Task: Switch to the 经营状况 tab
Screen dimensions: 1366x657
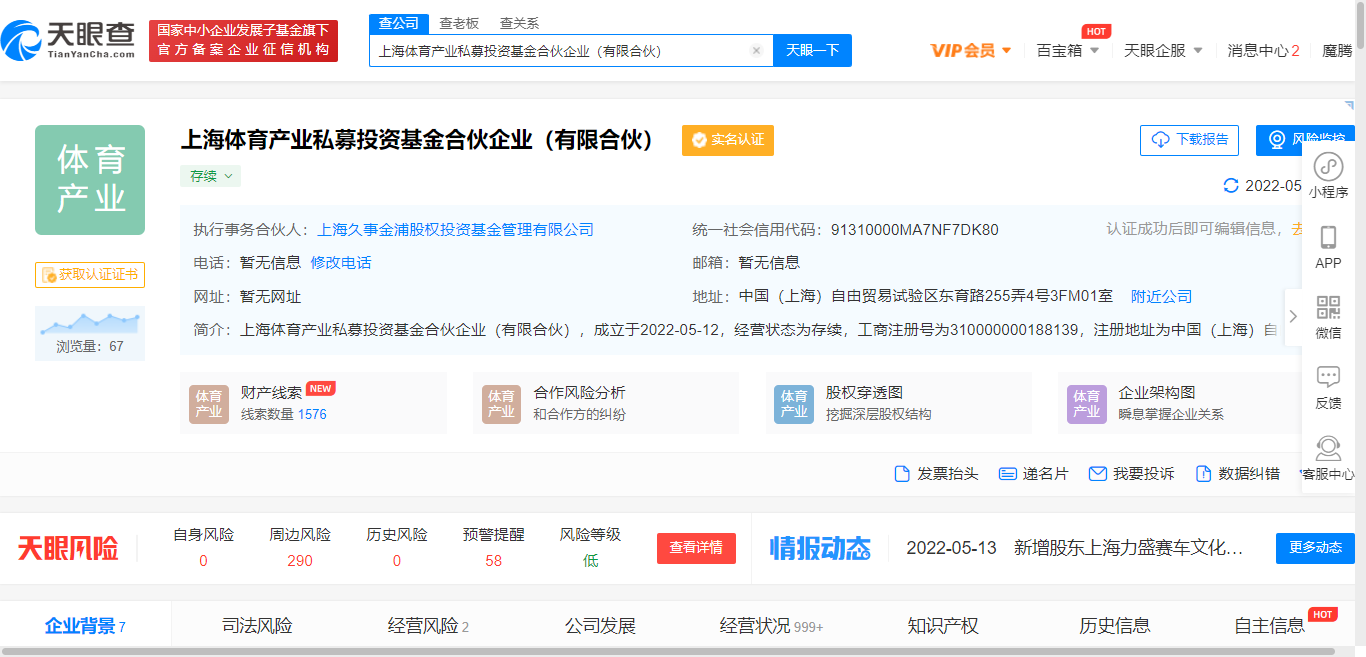Action: coord(771,626)
